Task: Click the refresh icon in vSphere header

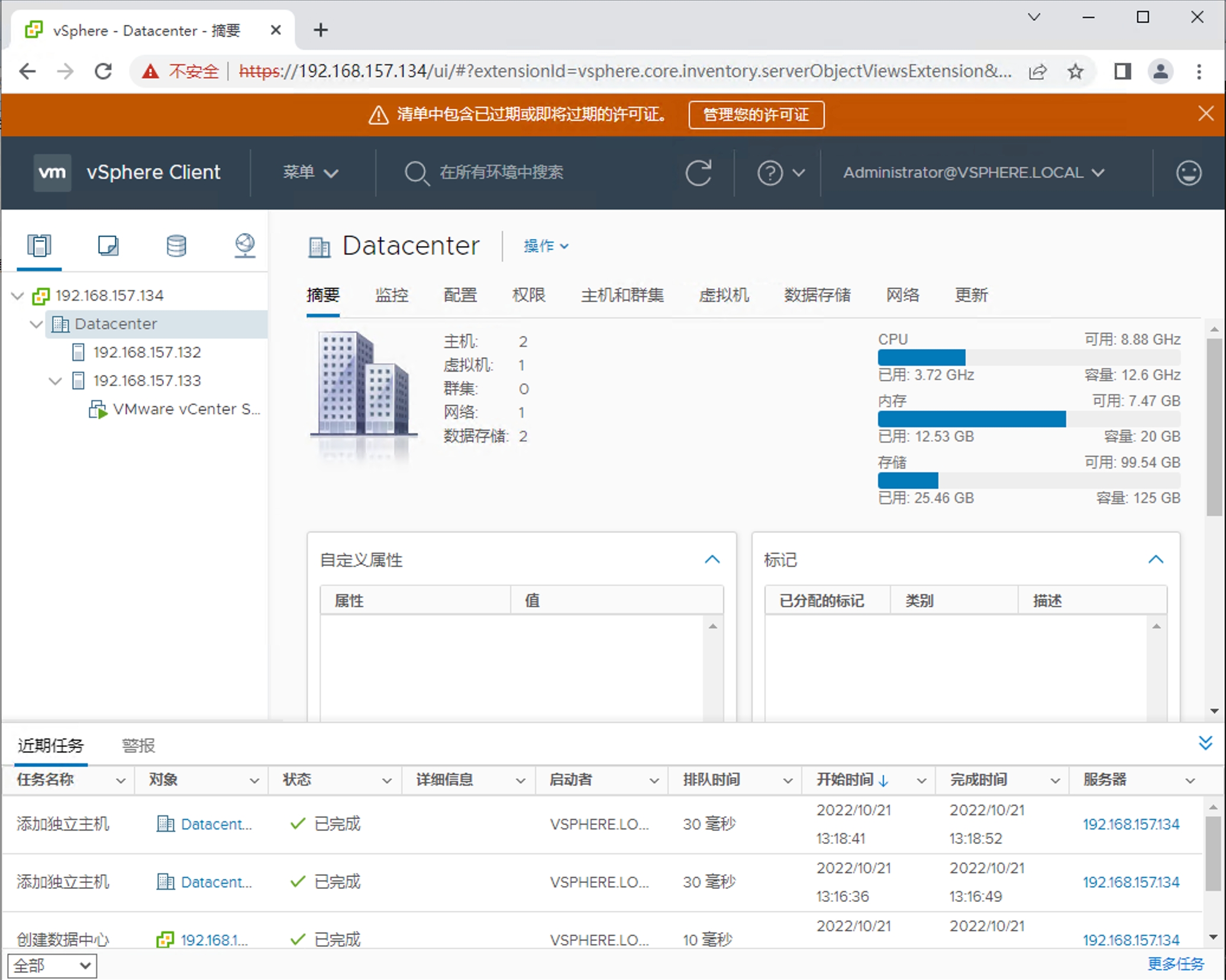Action: click(x=698, y=173)
